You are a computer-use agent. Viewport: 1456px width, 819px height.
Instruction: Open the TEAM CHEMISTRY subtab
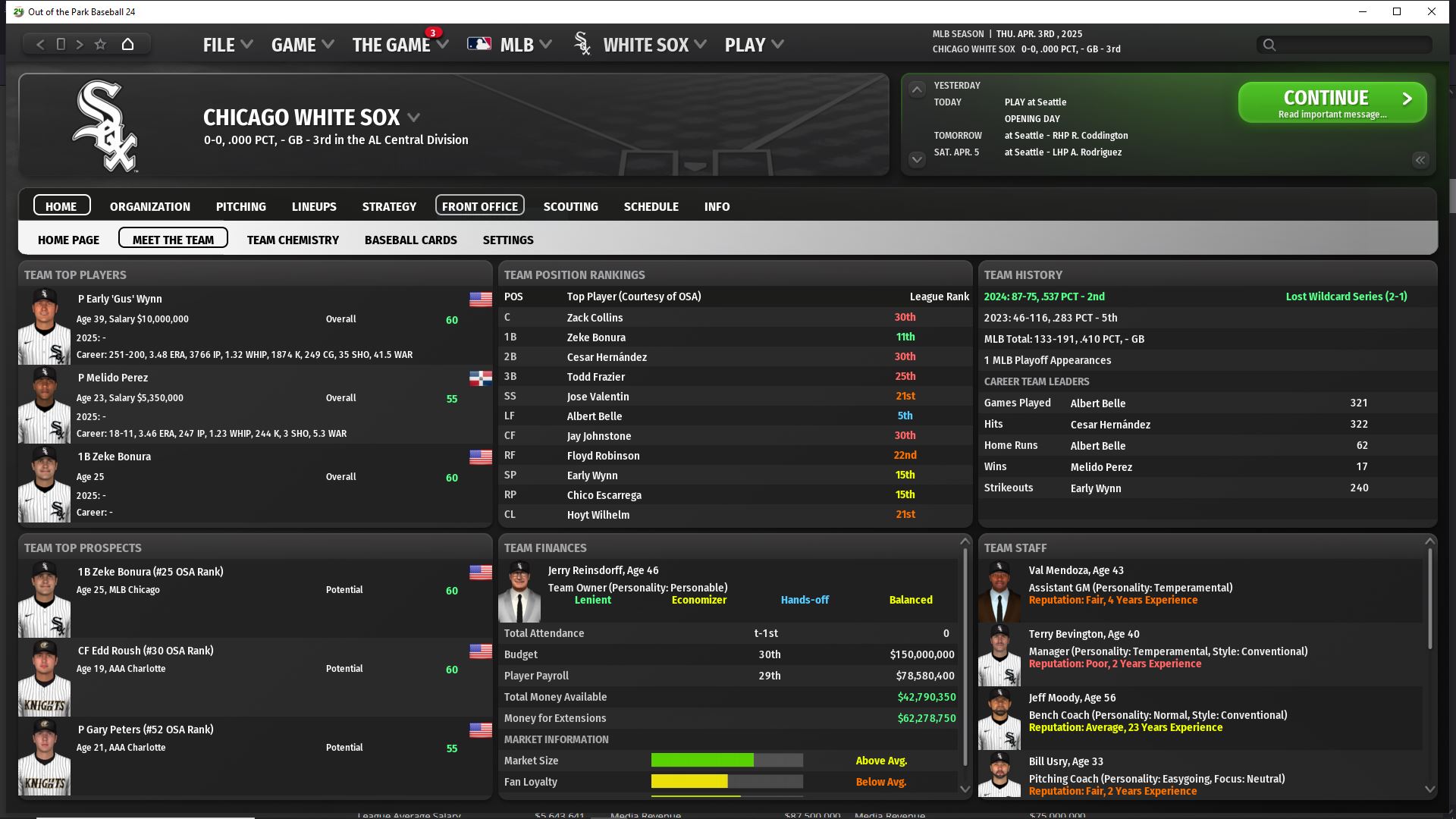tap(293, 240)
